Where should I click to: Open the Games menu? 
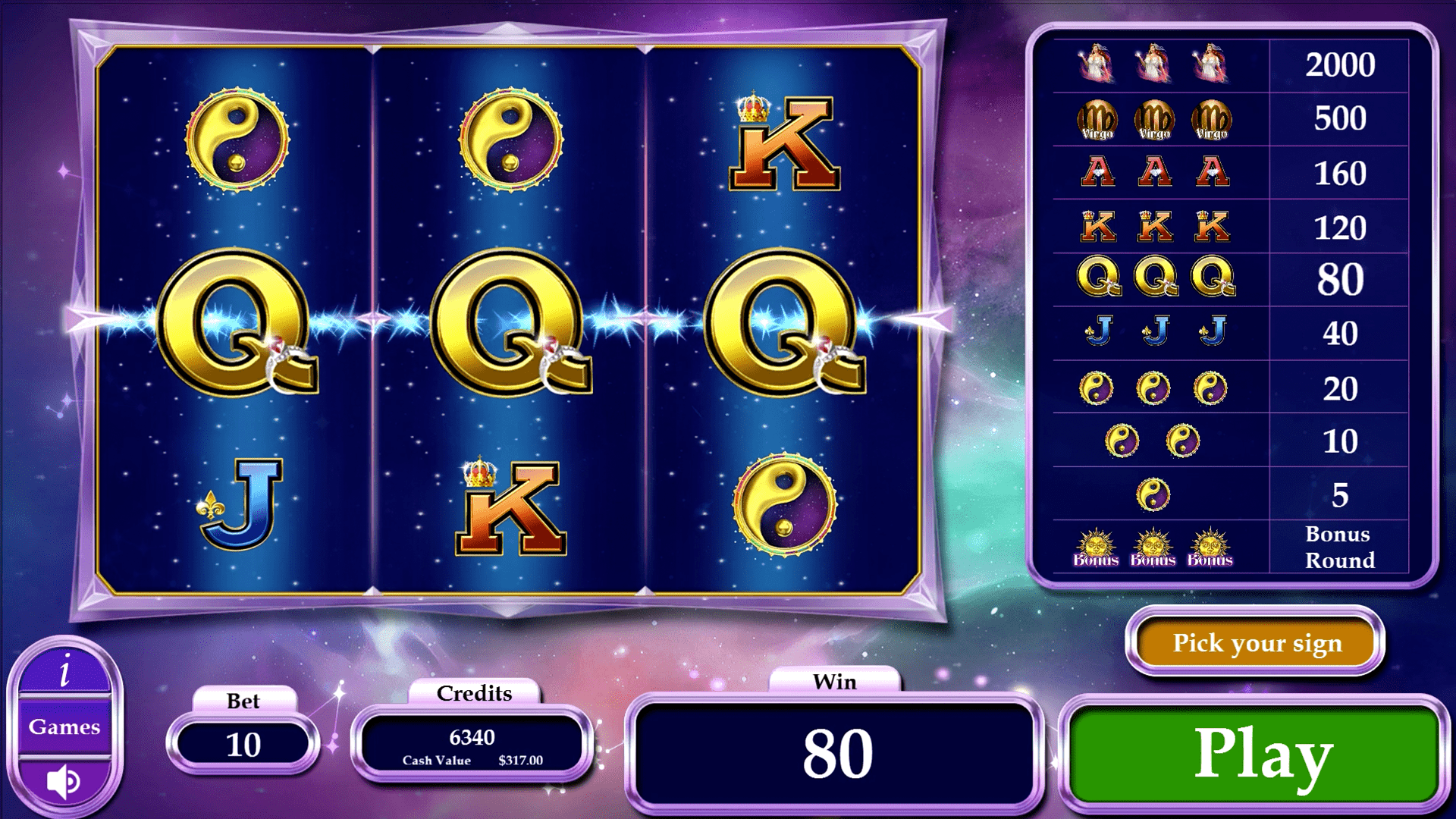point(64,726)
